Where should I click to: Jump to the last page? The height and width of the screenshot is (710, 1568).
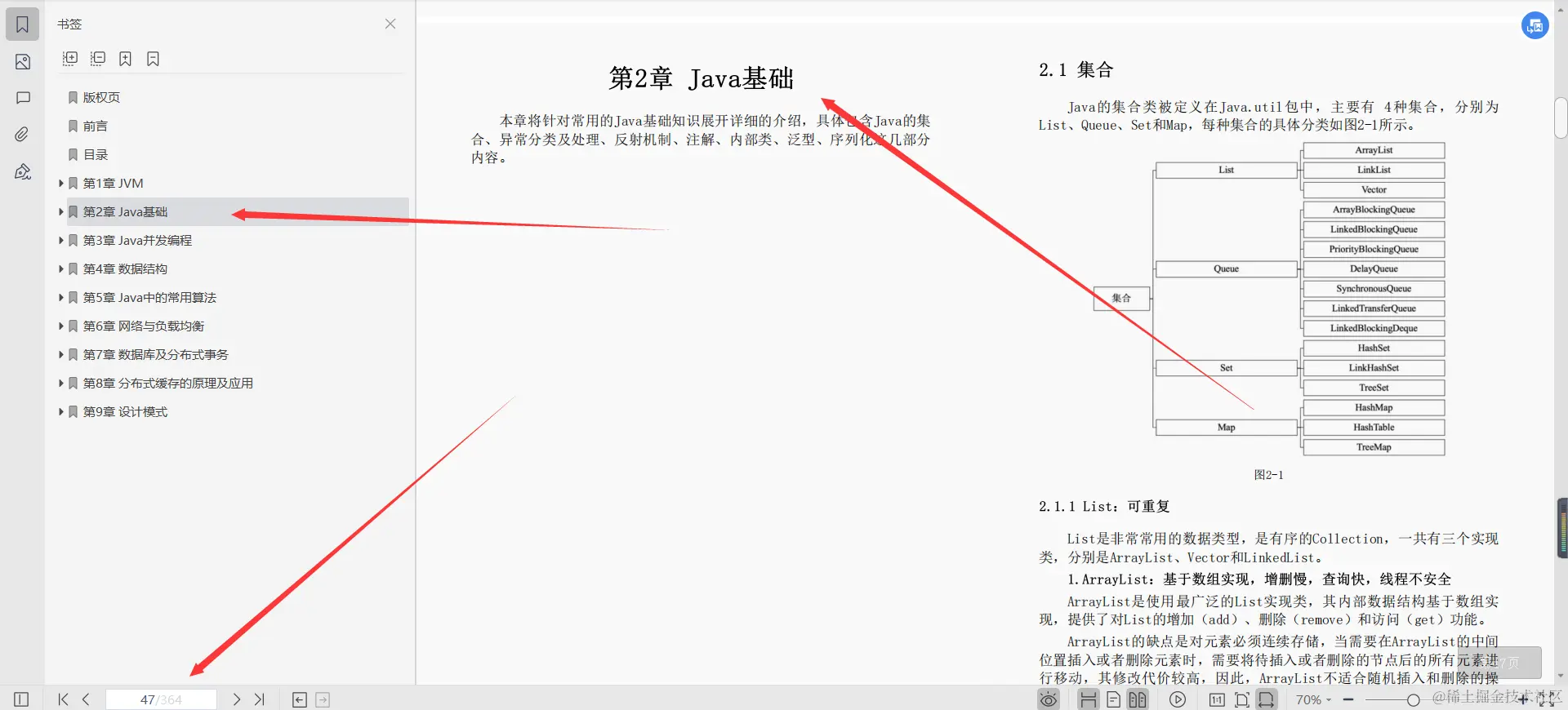[260, 699]
